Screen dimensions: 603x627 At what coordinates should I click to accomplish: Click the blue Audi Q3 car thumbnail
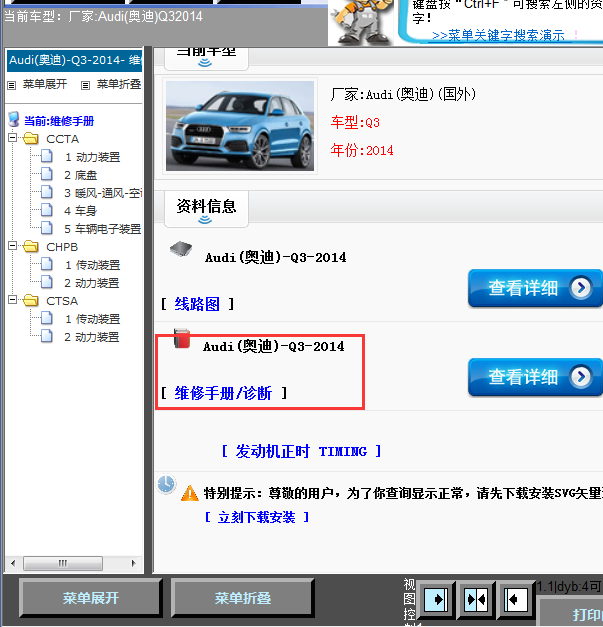click(x=240, y=126)
